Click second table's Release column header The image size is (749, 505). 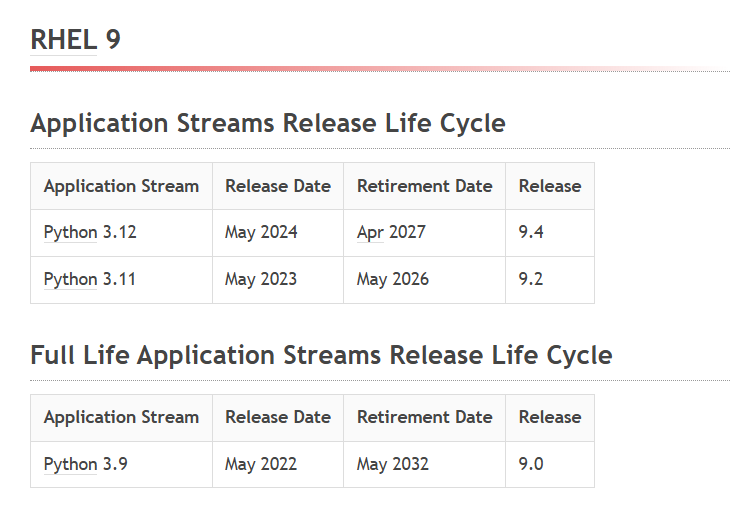[550, 417]
